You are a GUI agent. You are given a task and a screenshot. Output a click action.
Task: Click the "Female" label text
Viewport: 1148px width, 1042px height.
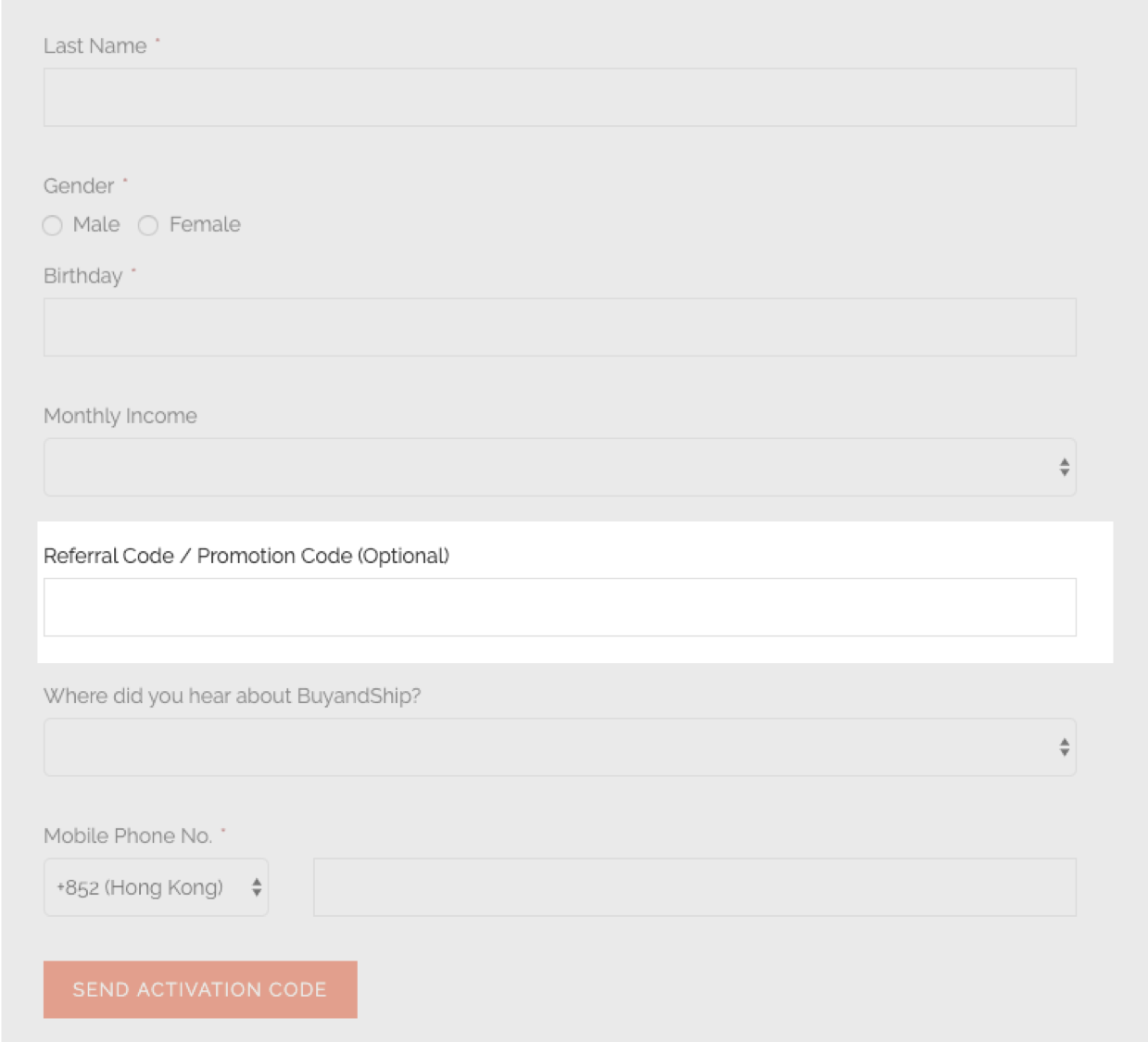205,224
